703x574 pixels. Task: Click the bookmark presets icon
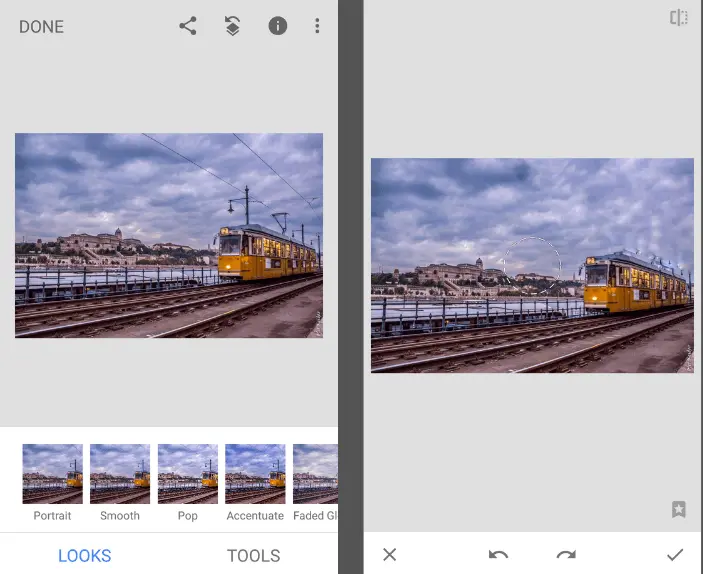point(679,509)
